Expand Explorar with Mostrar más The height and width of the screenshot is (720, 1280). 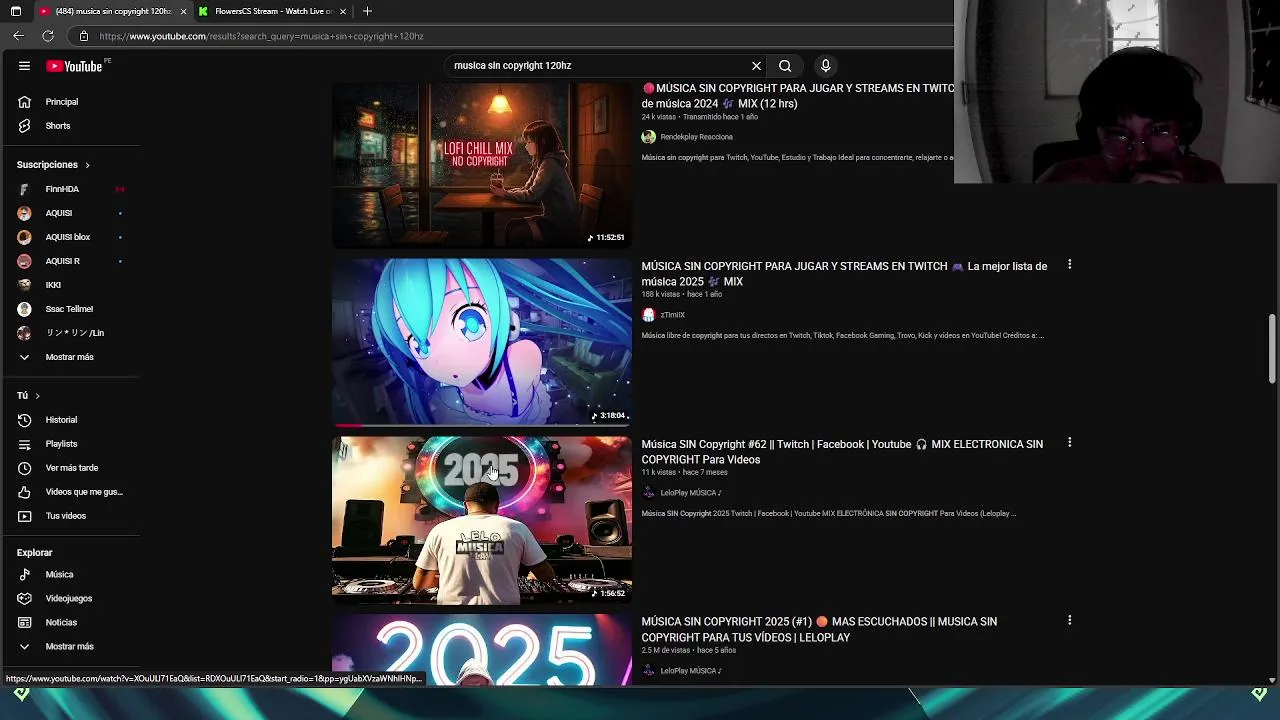tap(70, 647)
